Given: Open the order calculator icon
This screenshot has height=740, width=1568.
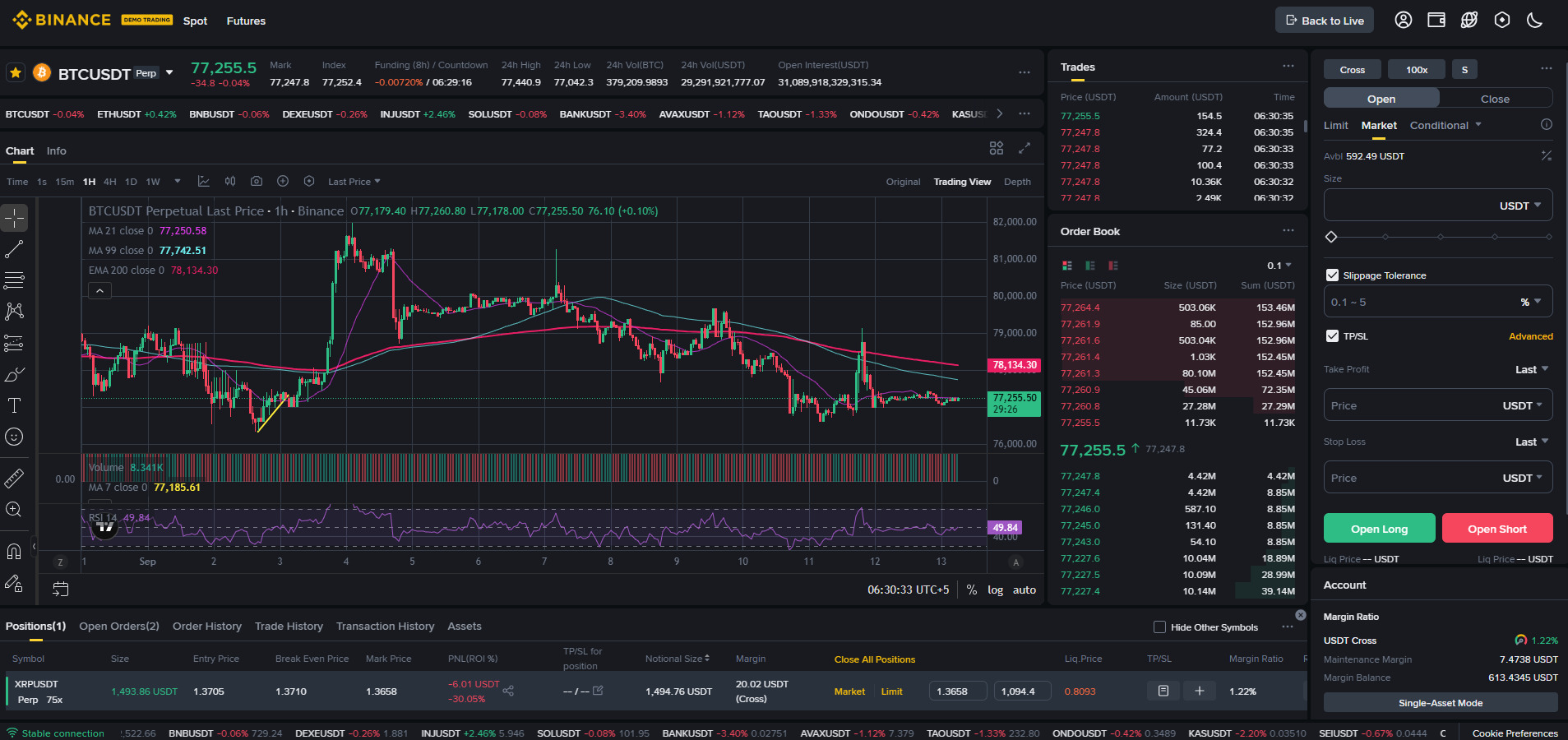Looking at the screenshot, I should click(1546, 155).
